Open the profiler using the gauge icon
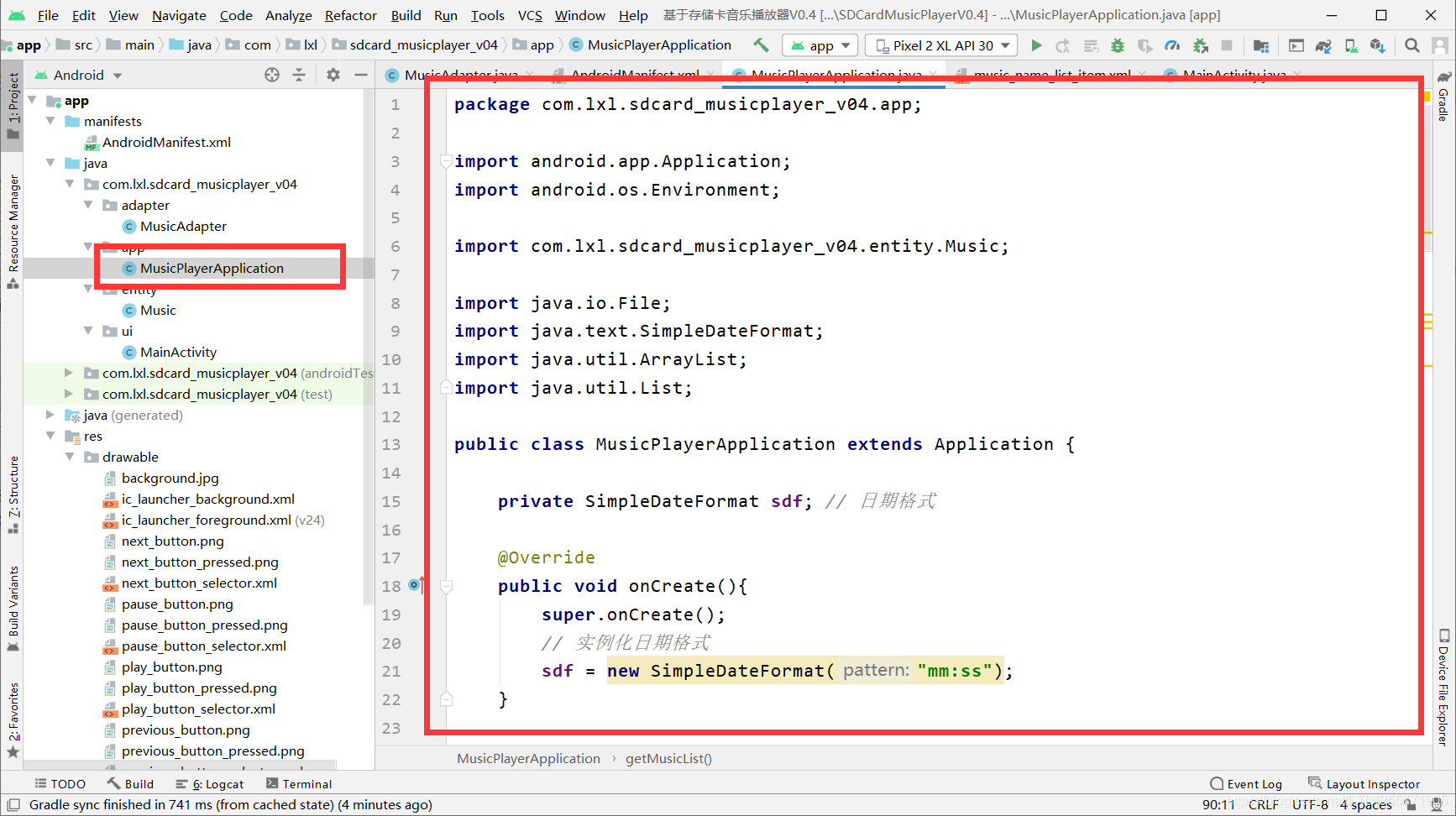Viewport: 1456px width, 816px height. coord(1172,45)
